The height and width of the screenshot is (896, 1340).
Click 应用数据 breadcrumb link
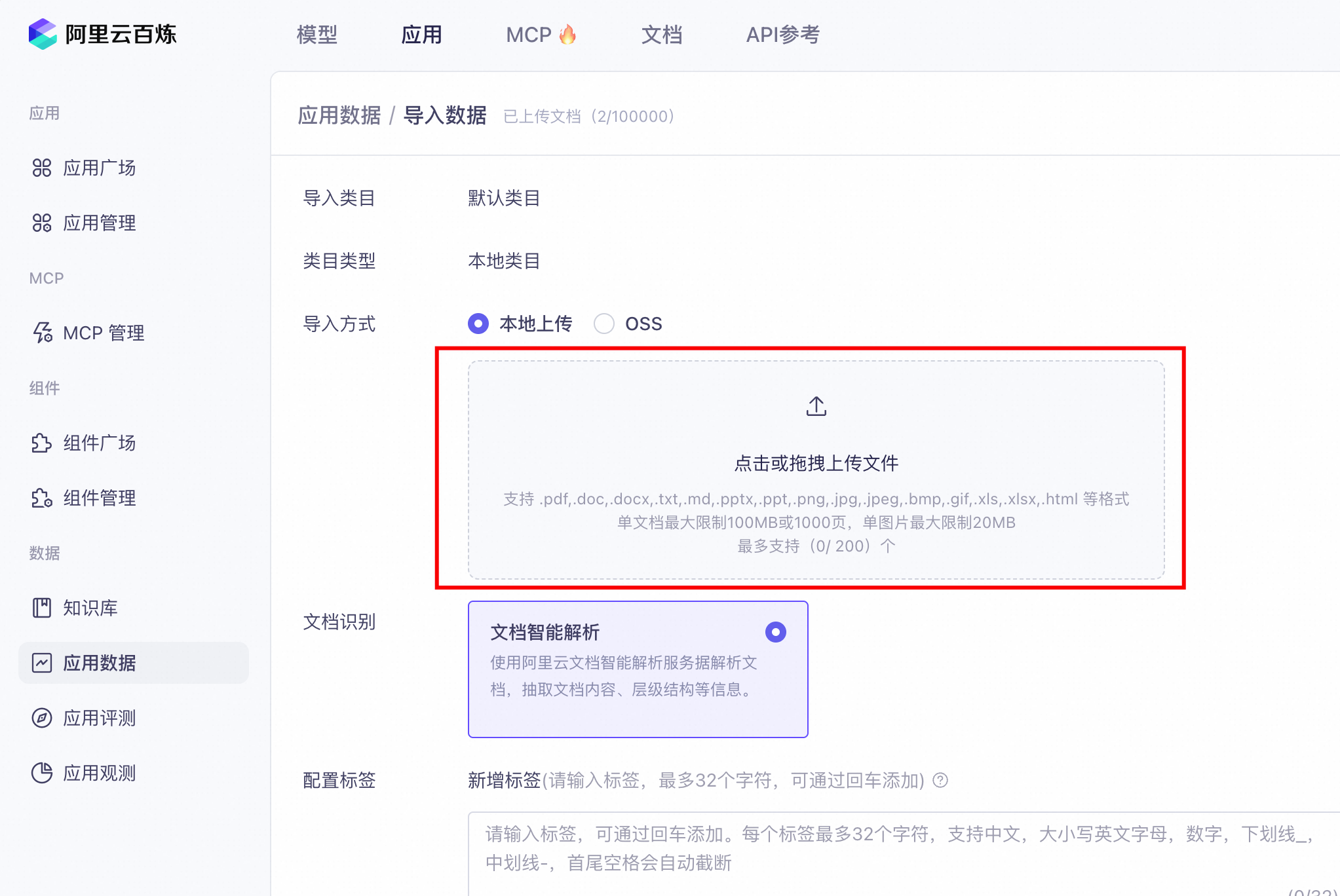339,115
